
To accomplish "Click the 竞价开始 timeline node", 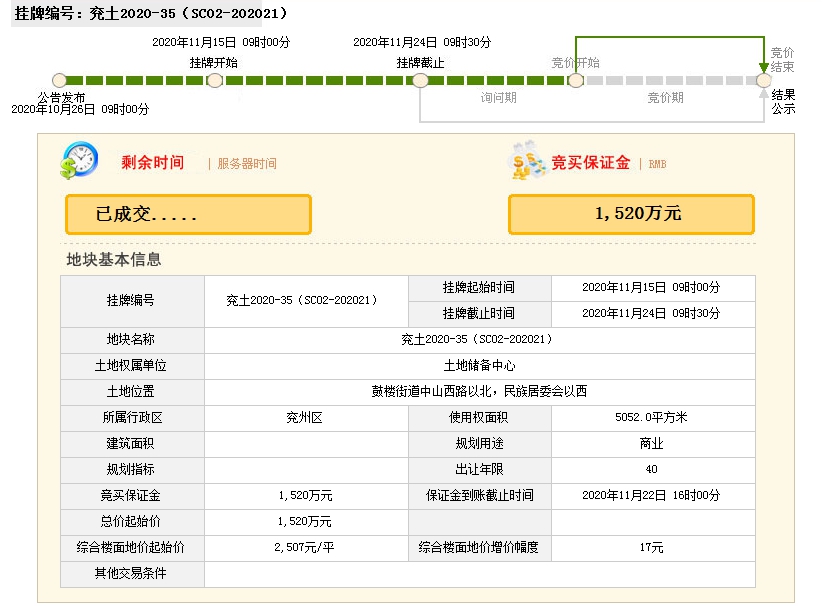I will pos(575,80).
